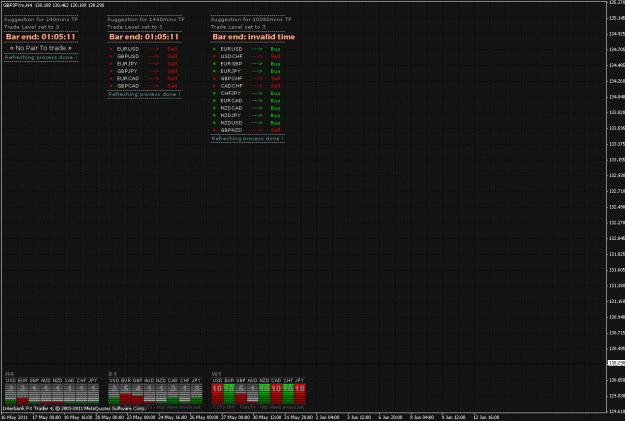Click the NZD bar in W1 meter
Viewport: 625px width, 421px height.
(x=264, y=393)
